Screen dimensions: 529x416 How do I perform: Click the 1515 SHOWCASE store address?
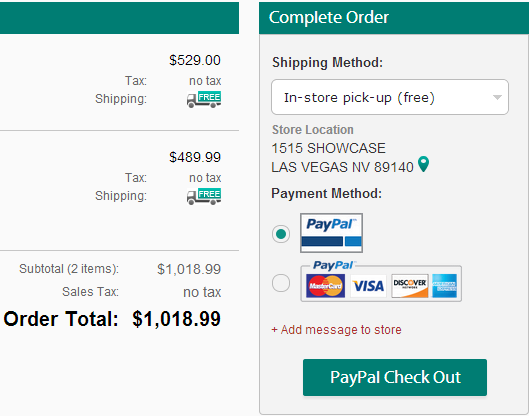(328, 148)
